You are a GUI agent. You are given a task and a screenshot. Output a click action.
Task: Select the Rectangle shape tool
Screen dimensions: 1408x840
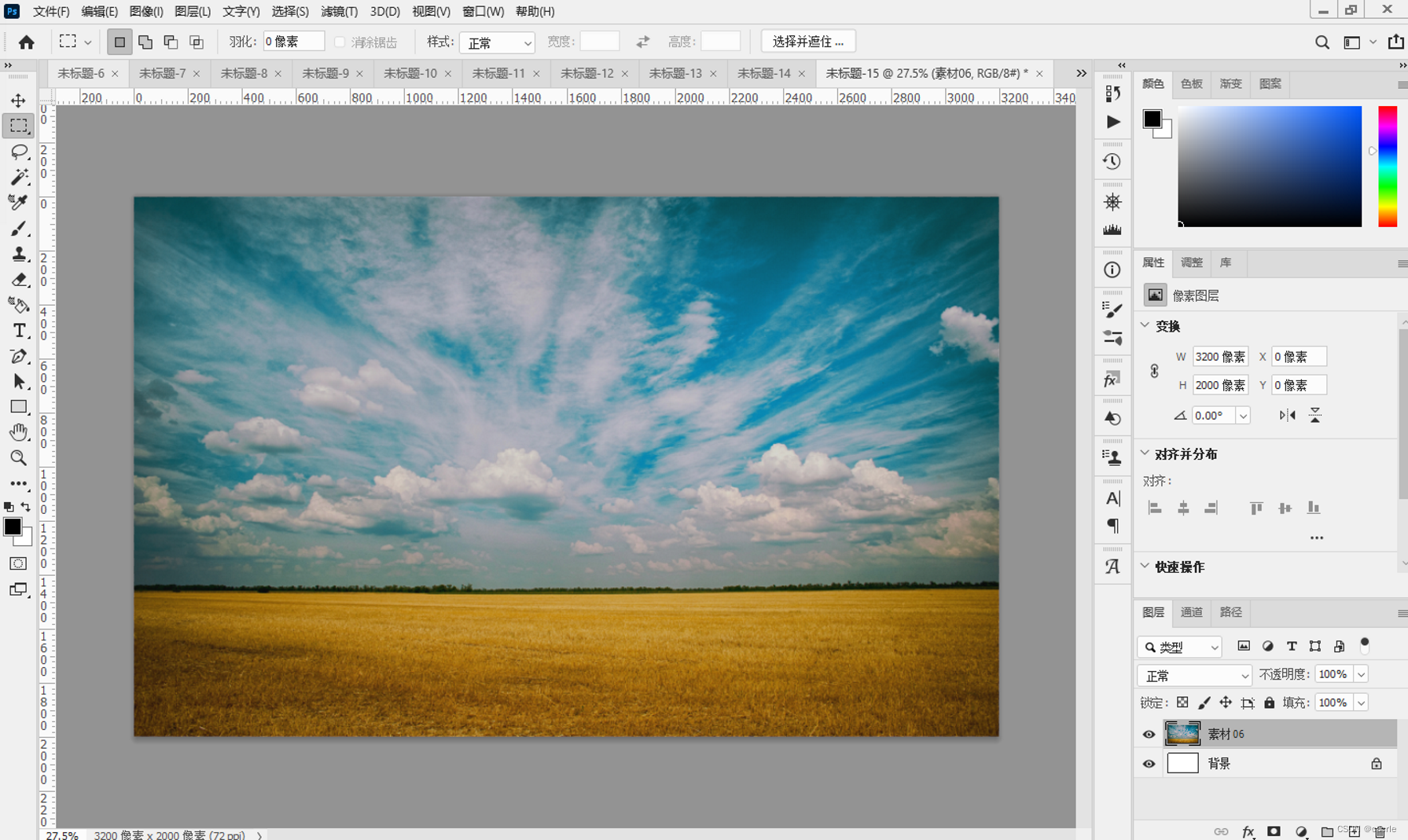tap(18, 407)
